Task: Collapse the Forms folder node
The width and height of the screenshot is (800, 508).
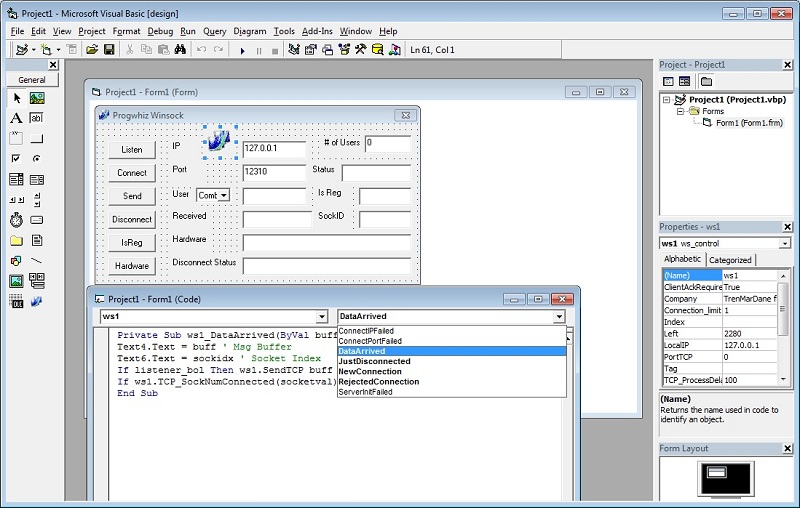Action: 680,111
